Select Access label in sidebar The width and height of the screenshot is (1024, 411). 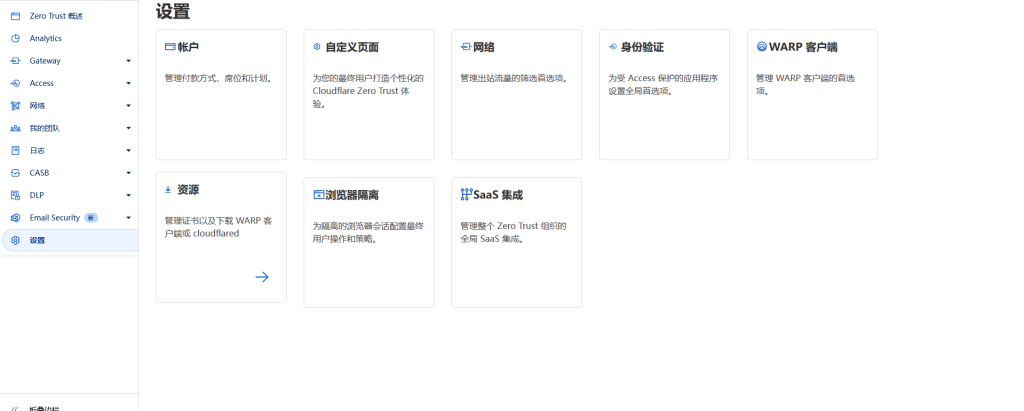click(42, 83)
